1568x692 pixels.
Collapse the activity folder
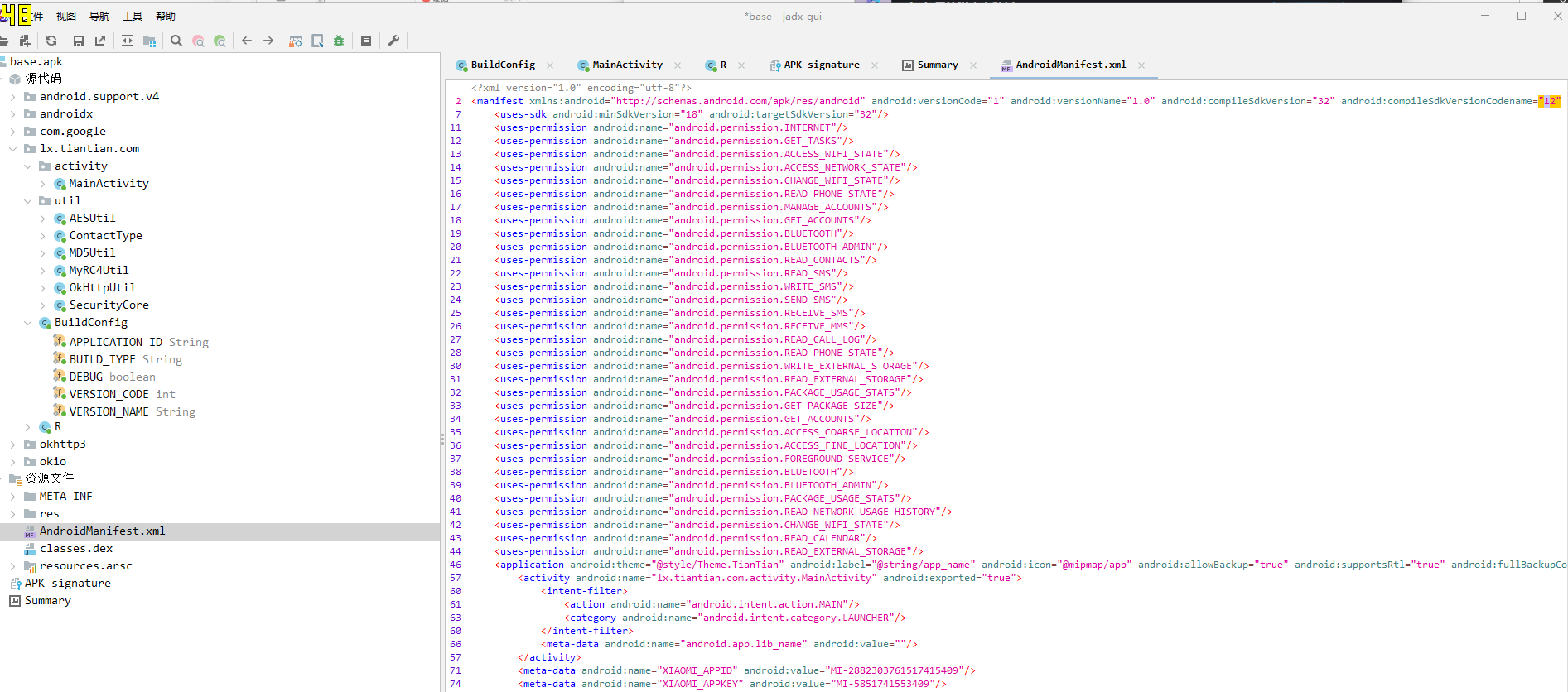pyautogui.click(x=27, y=166)
